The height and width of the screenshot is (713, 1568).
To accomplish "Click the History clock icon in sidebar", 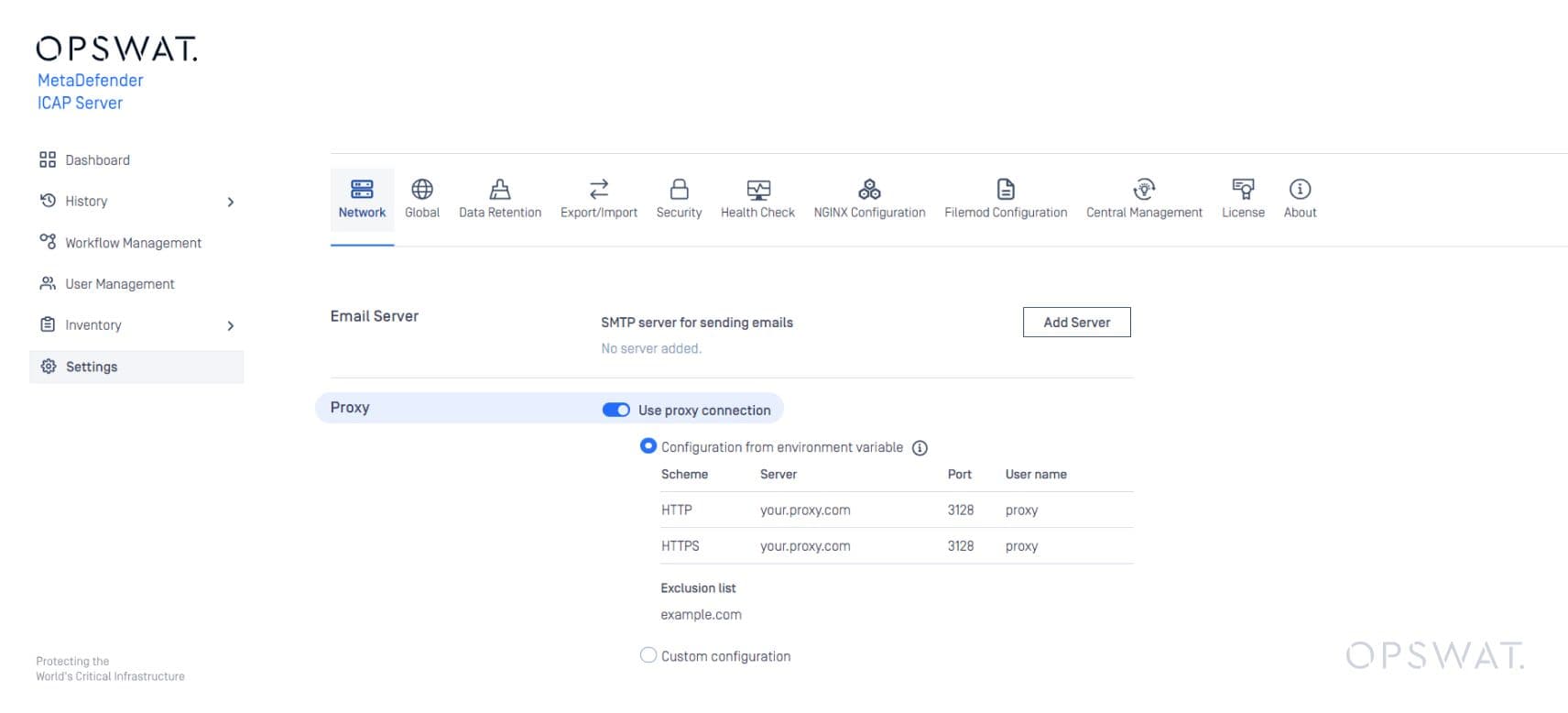I will (x=48, y=200).
